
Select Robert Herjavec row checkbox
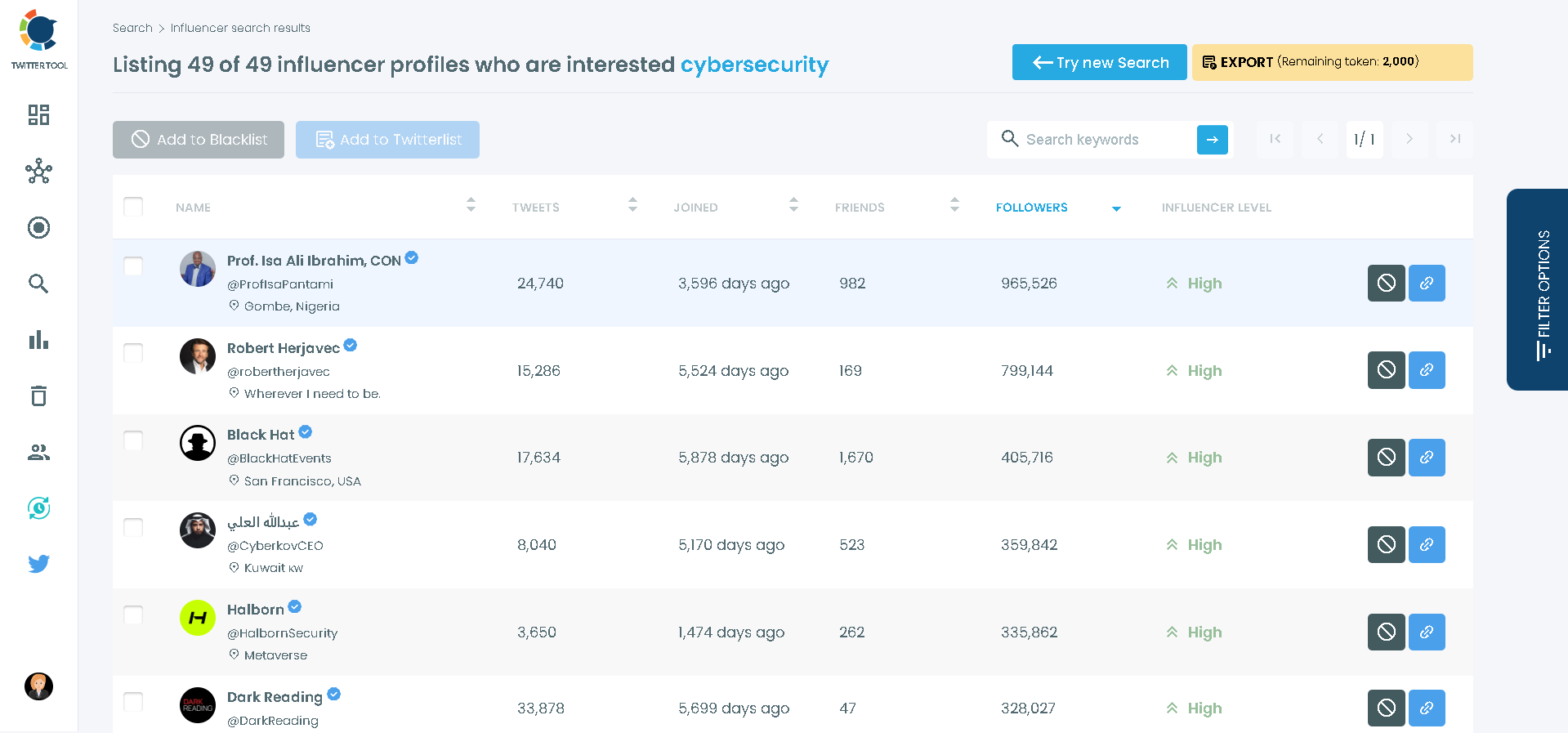click(x=133, y=353)
